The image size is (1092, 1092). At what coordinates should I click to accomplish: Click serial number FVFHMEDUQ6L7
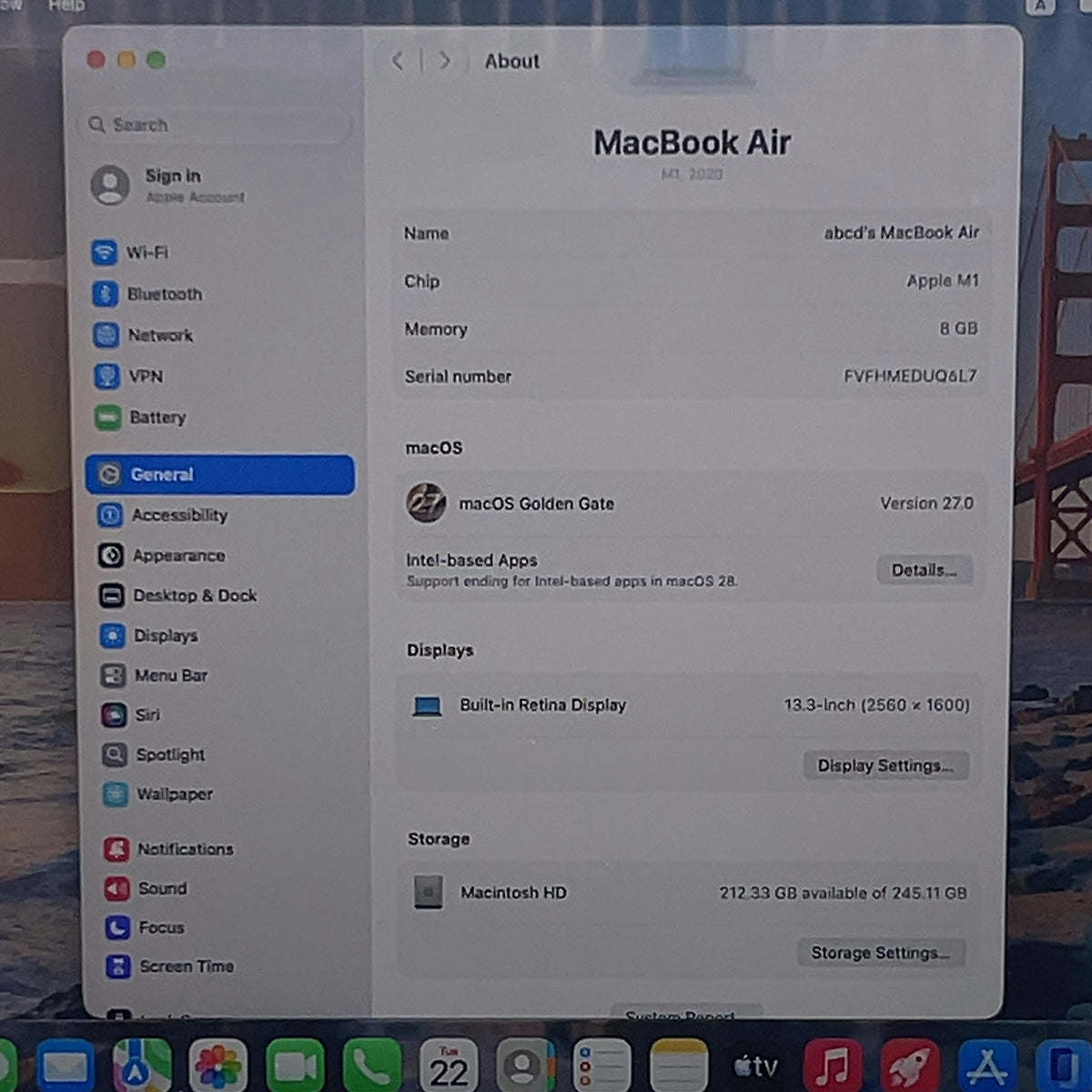[910, 376]
